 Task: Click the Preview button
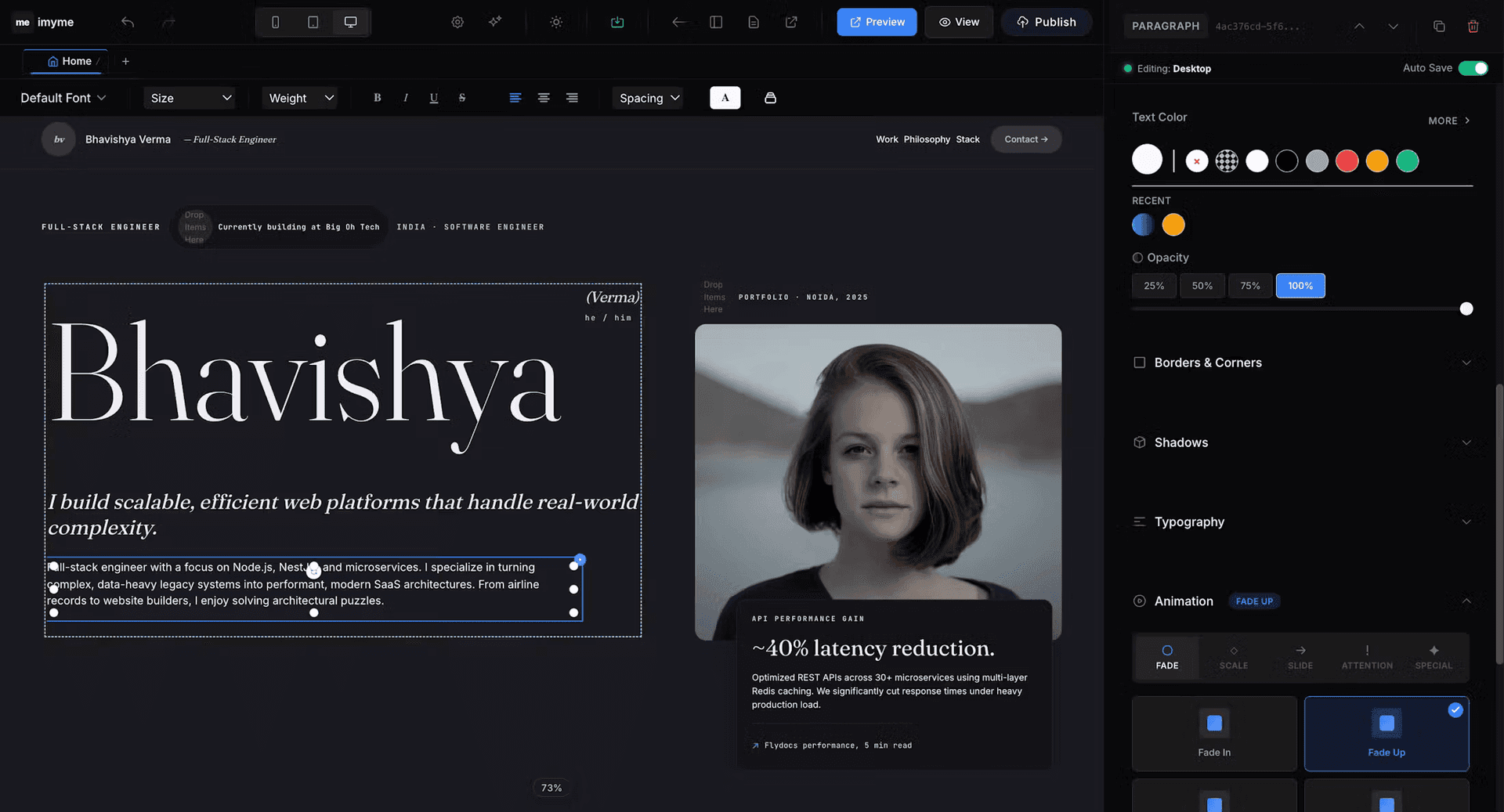tap(877, 22)
